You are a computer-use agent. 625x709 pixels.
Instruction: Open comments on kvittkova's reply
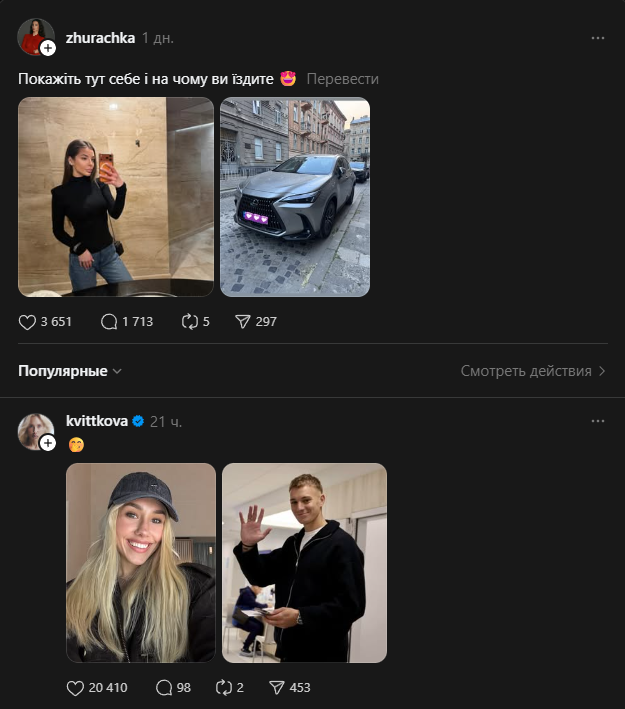(165, 688)
